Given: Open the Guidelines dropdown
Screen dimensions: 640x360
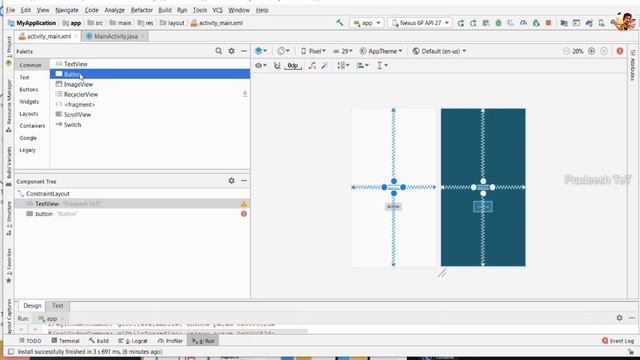Looking at the screenshot, I should (x=382, y=65).
